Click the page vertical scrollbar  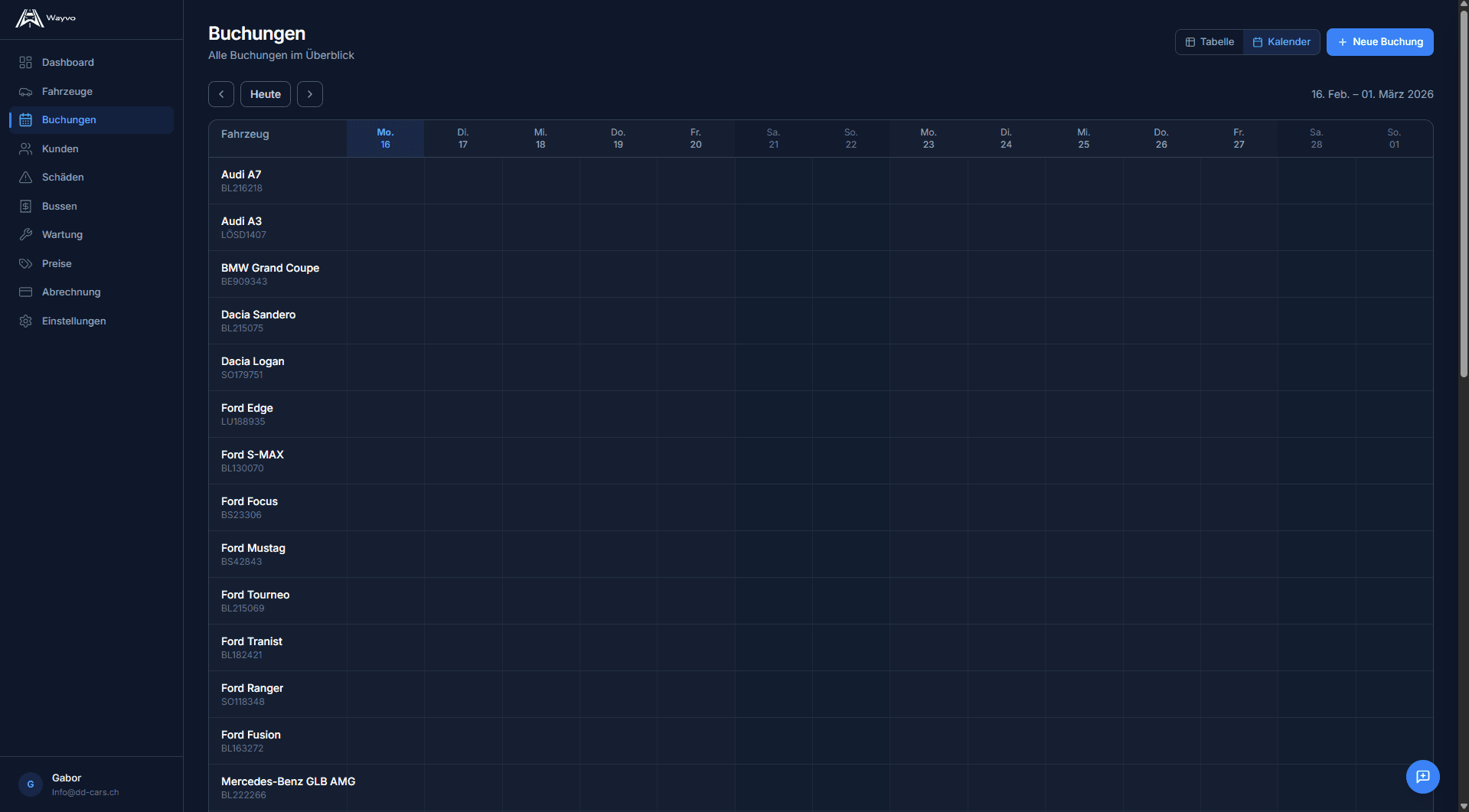(x=1463, y=191)
